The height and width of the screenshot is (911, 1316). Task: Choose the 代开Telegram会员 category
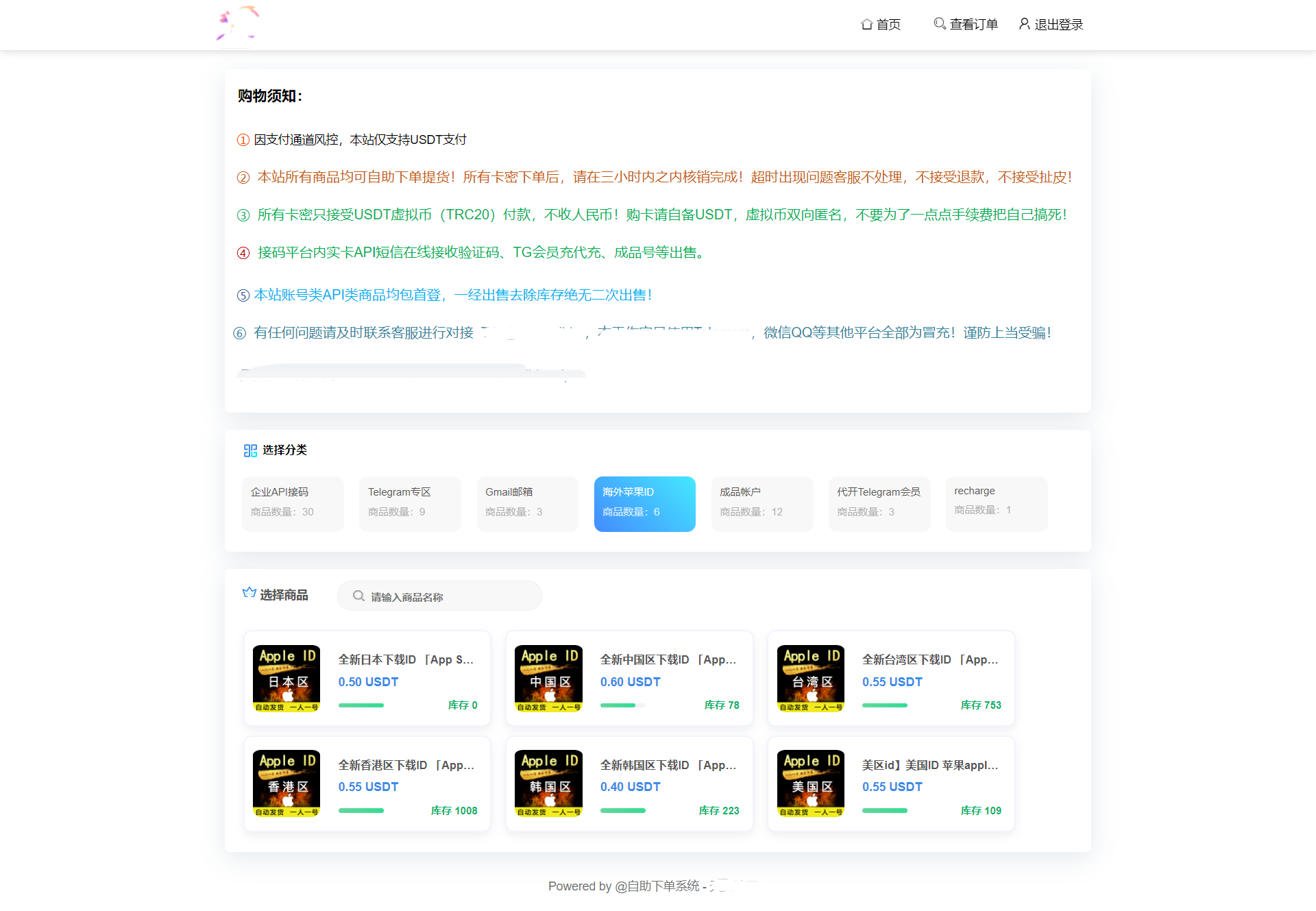(879, 503)
